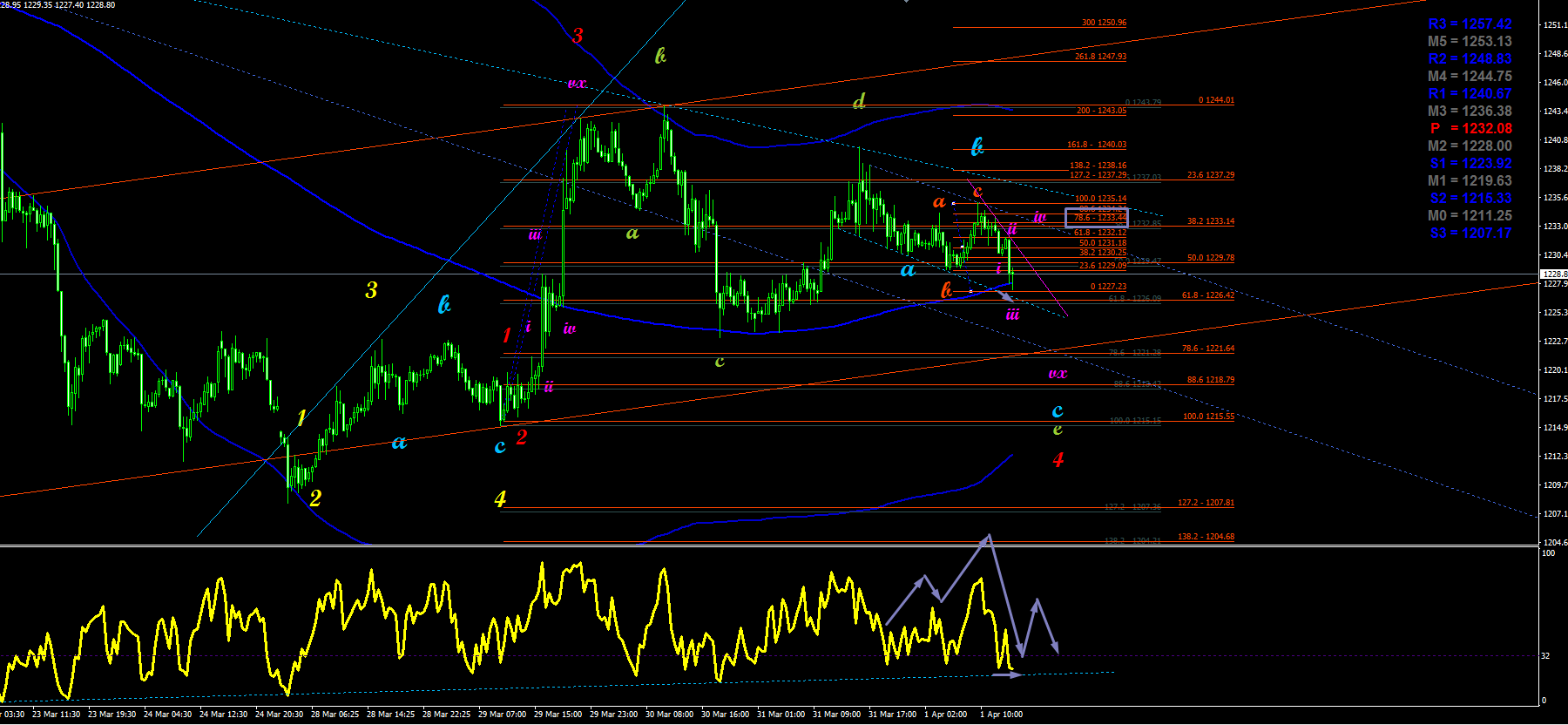
Task: Click the time axis label "24 Mar 12:30"
Action: coord(224,715)
